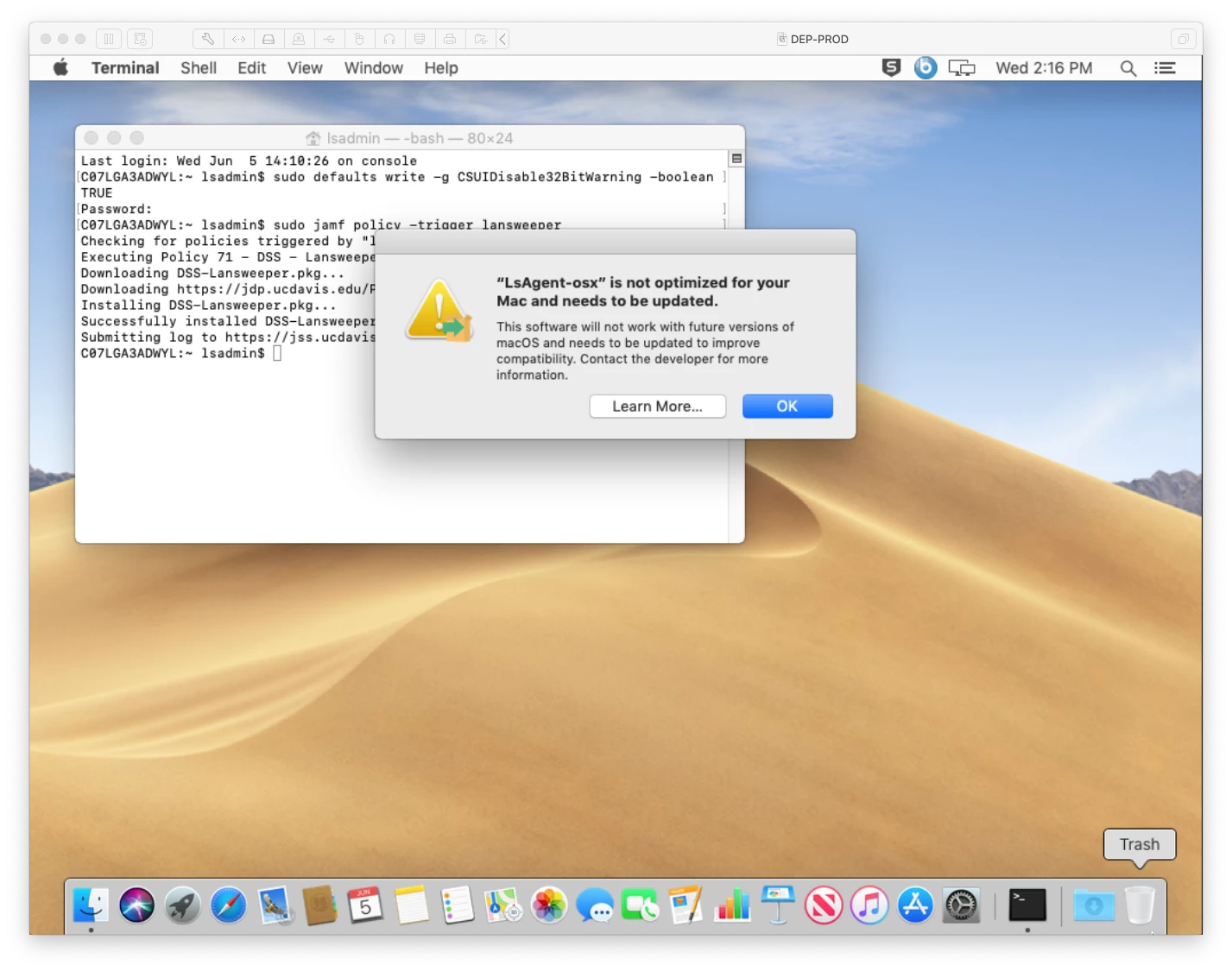Open Numbers chart icon in Dock
Screen dimensions: 1232x971
click(732, 905)
